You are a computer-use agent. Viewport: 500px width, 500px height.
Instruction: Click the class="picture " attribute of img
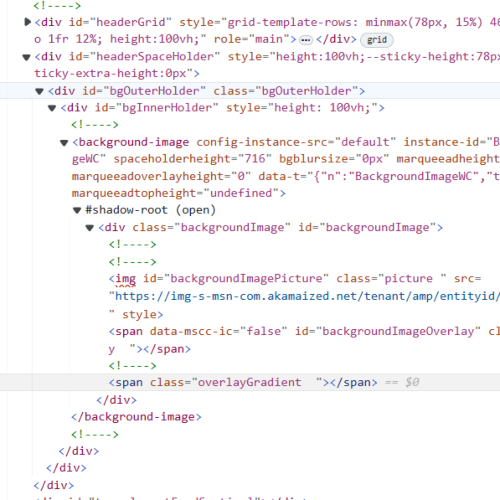click(x=391, y=278)
